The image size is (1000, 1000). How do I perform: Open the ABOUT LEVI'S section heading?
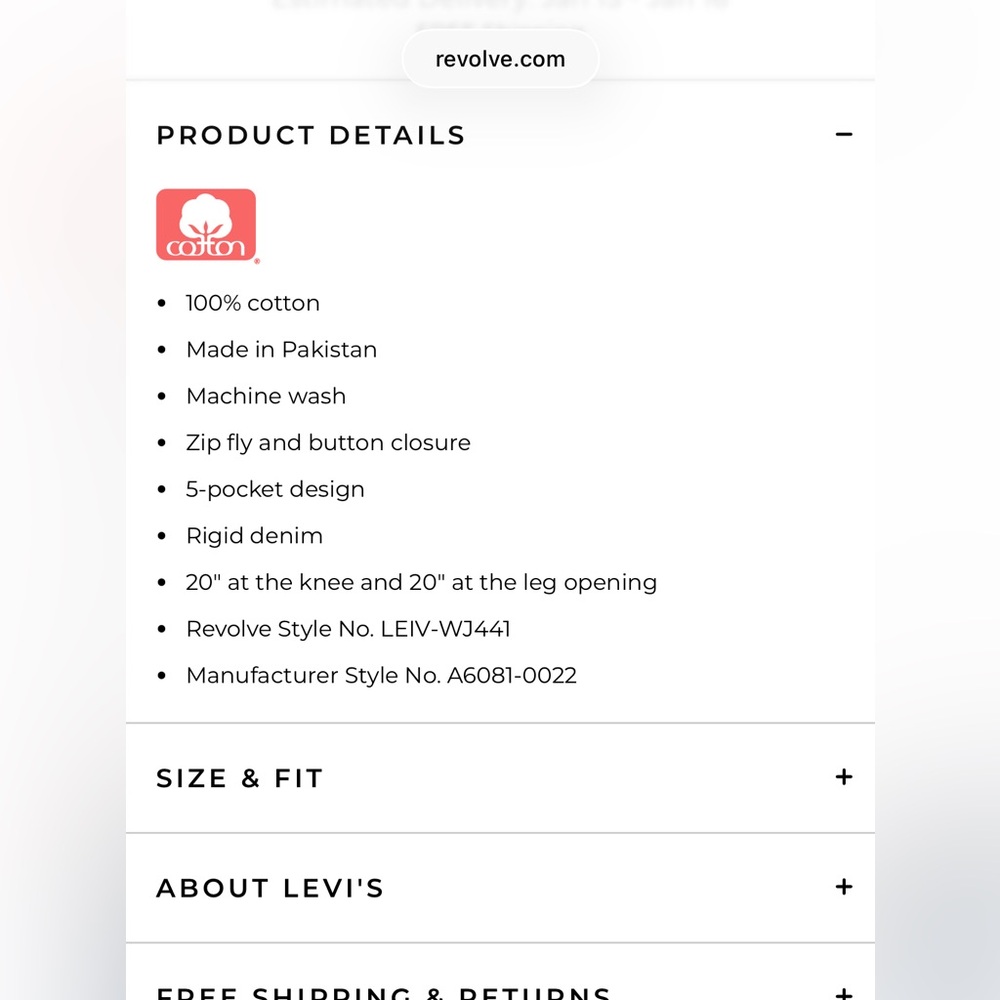pos(270,888)
